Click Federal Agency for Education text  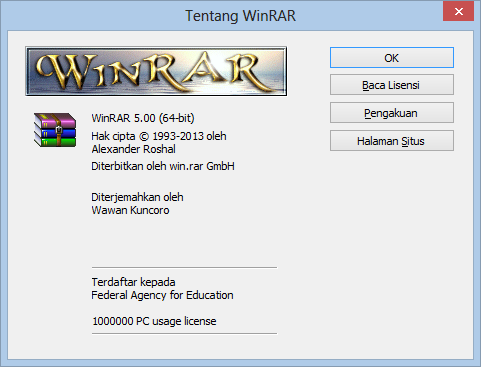[x=162, y=295]
